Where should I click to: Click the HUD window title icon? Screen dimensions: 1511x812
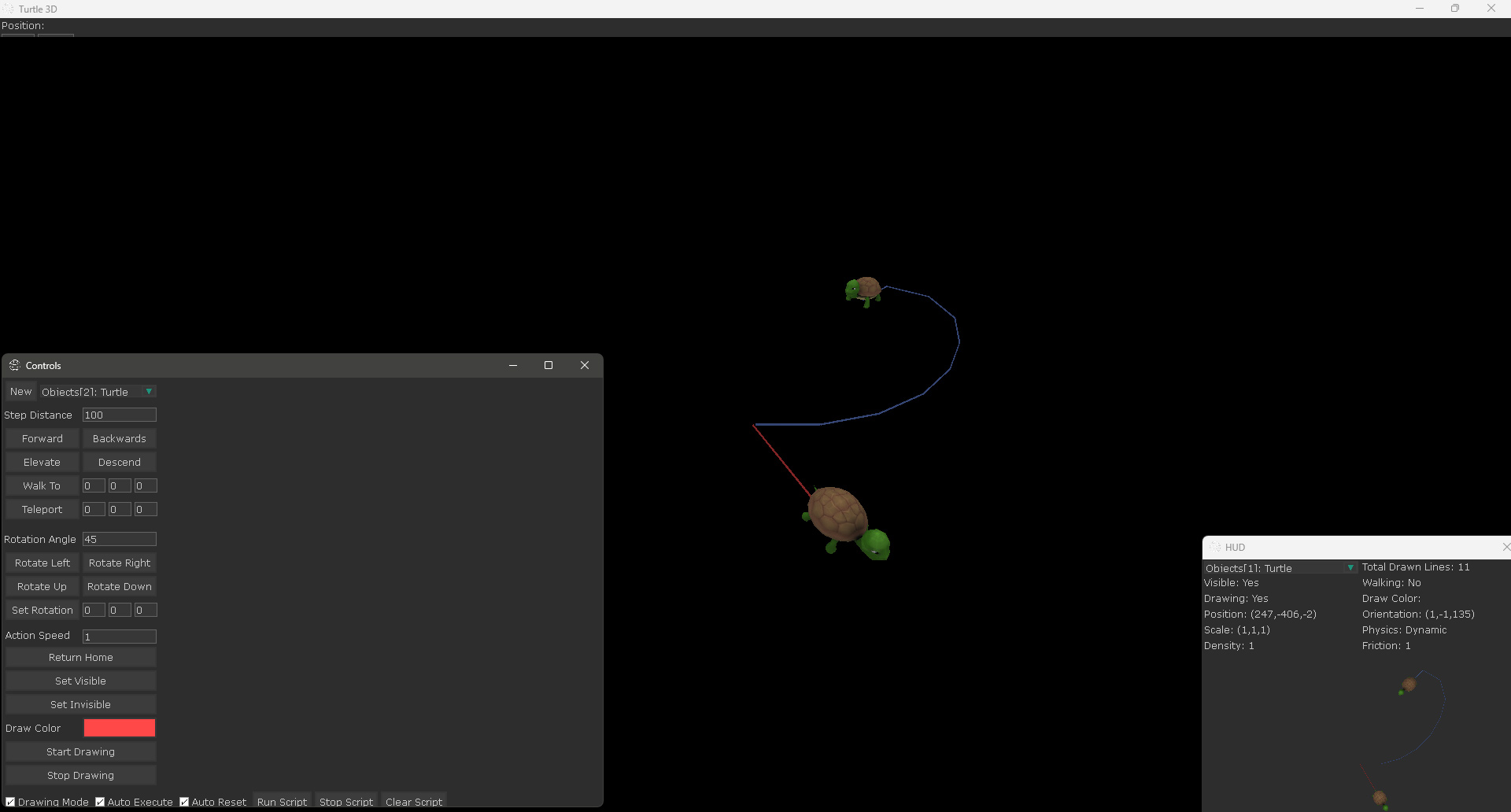pos(1215,547)
